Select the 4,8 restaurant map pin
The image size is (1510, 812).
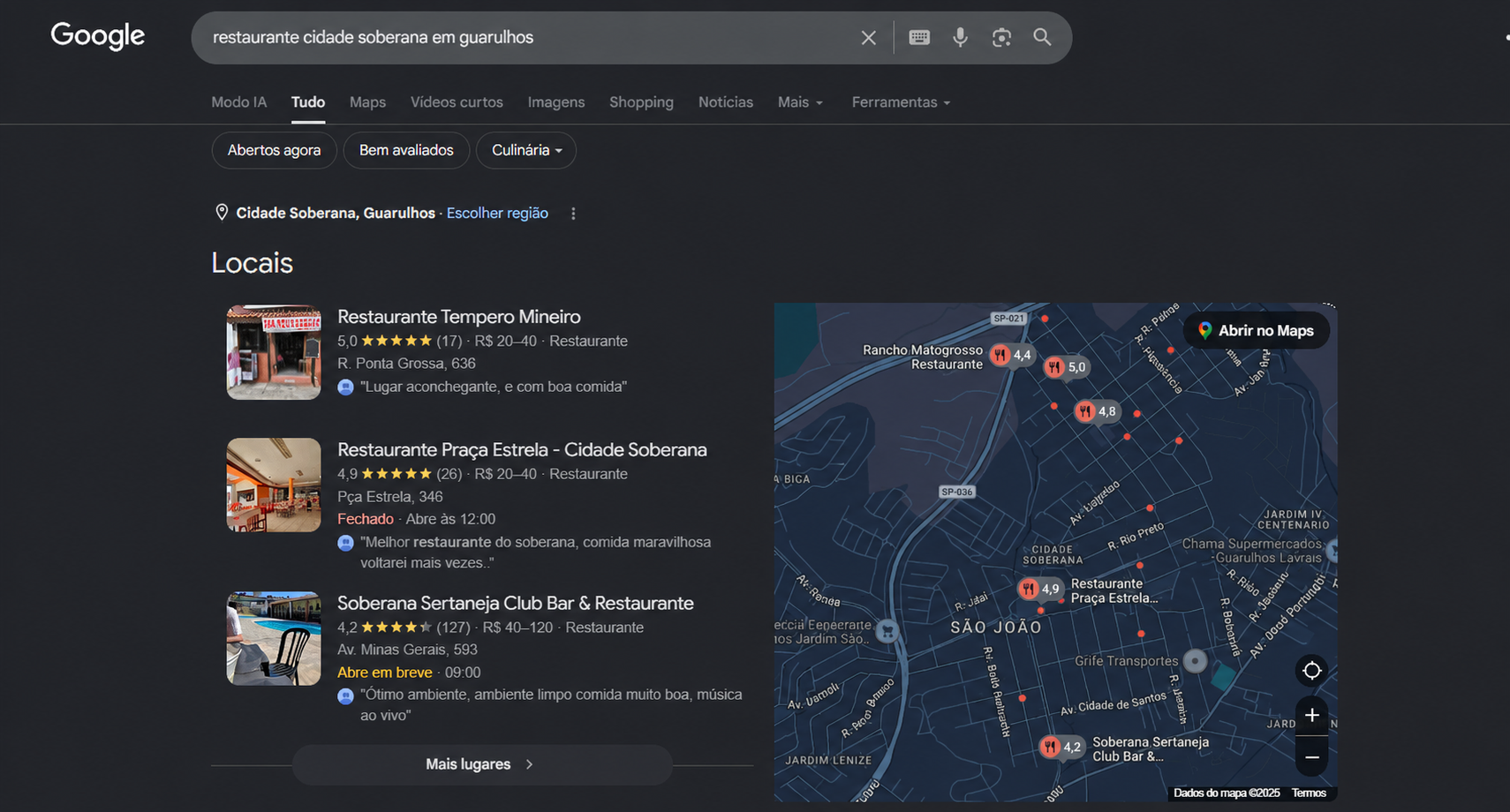pyautogui.click(x=1096, y=411)
